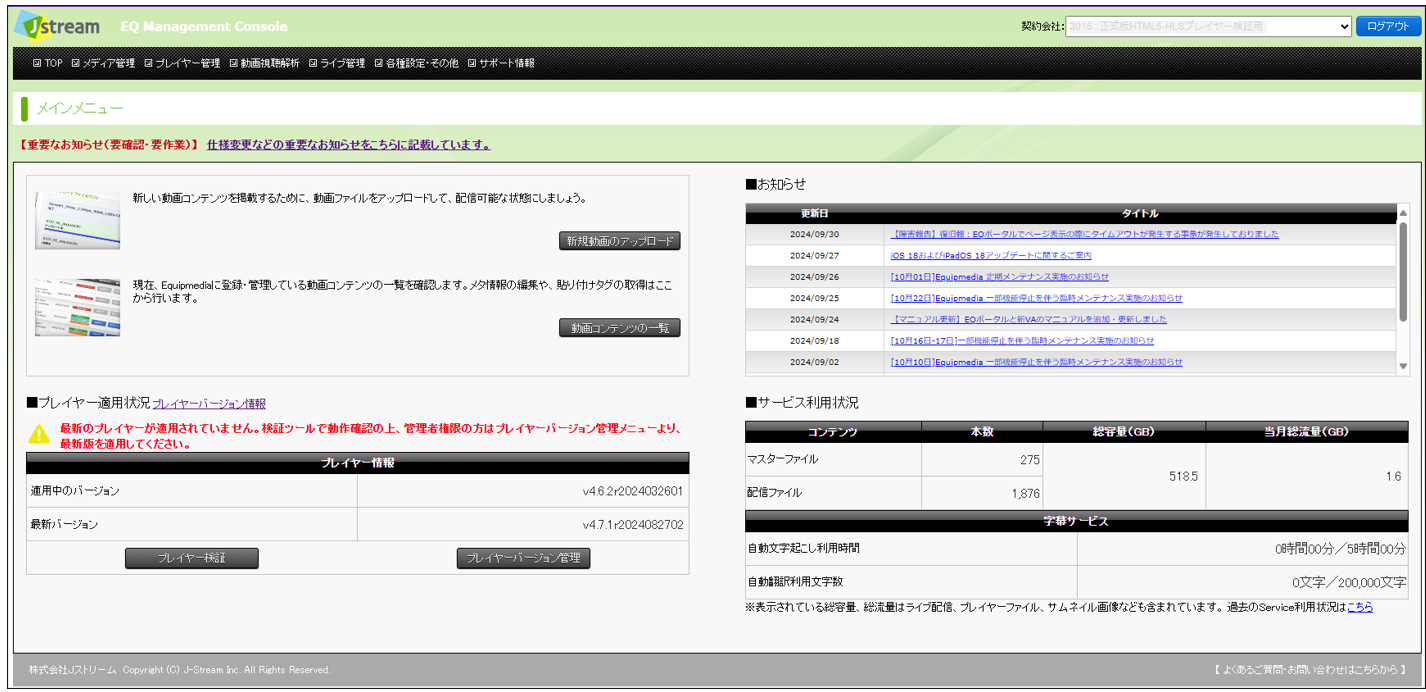
Task: Click the 総容量(GB) column header
Action: [x=1123, y=432]
